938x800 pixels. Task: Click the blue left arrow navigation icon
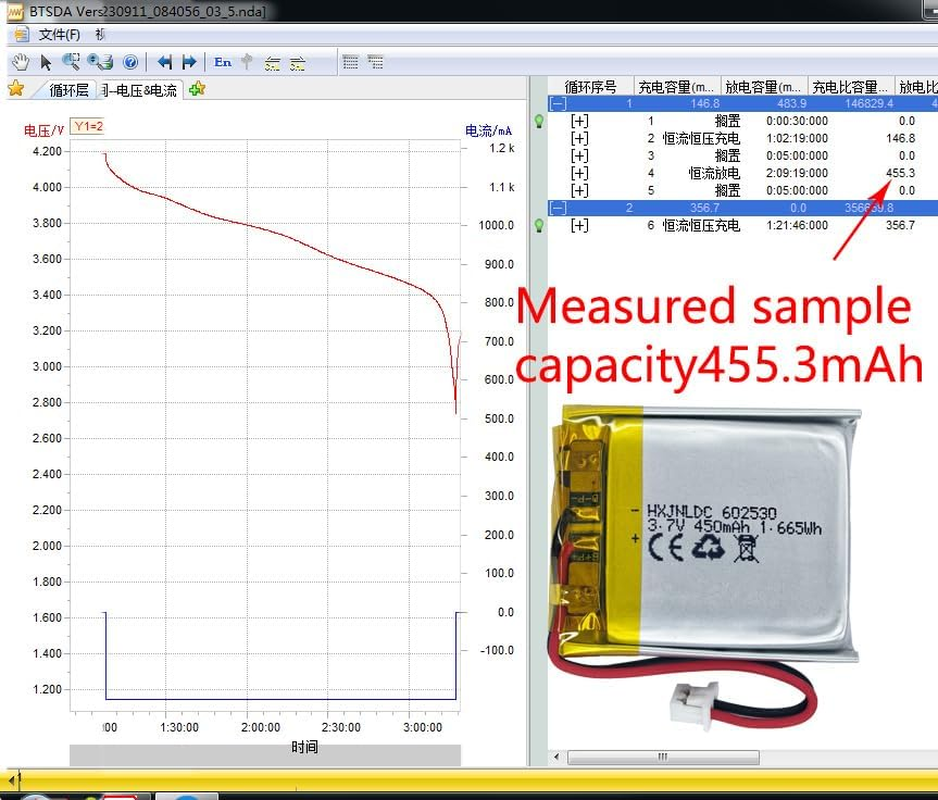165,62
